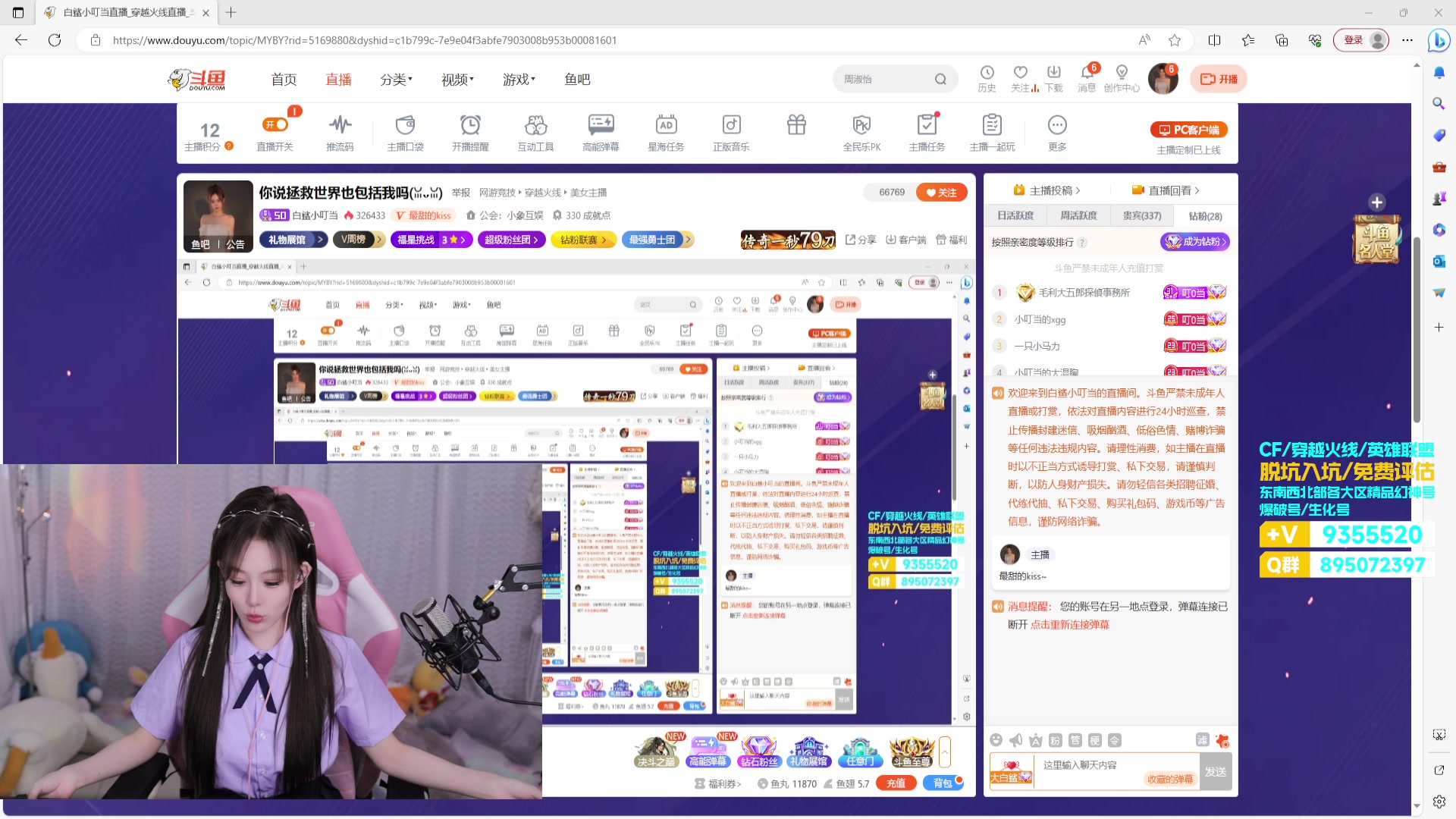Expand the 分类 dropdown menu
The height and width of the screenshot is (819, 1456).
tap(396, 80)
